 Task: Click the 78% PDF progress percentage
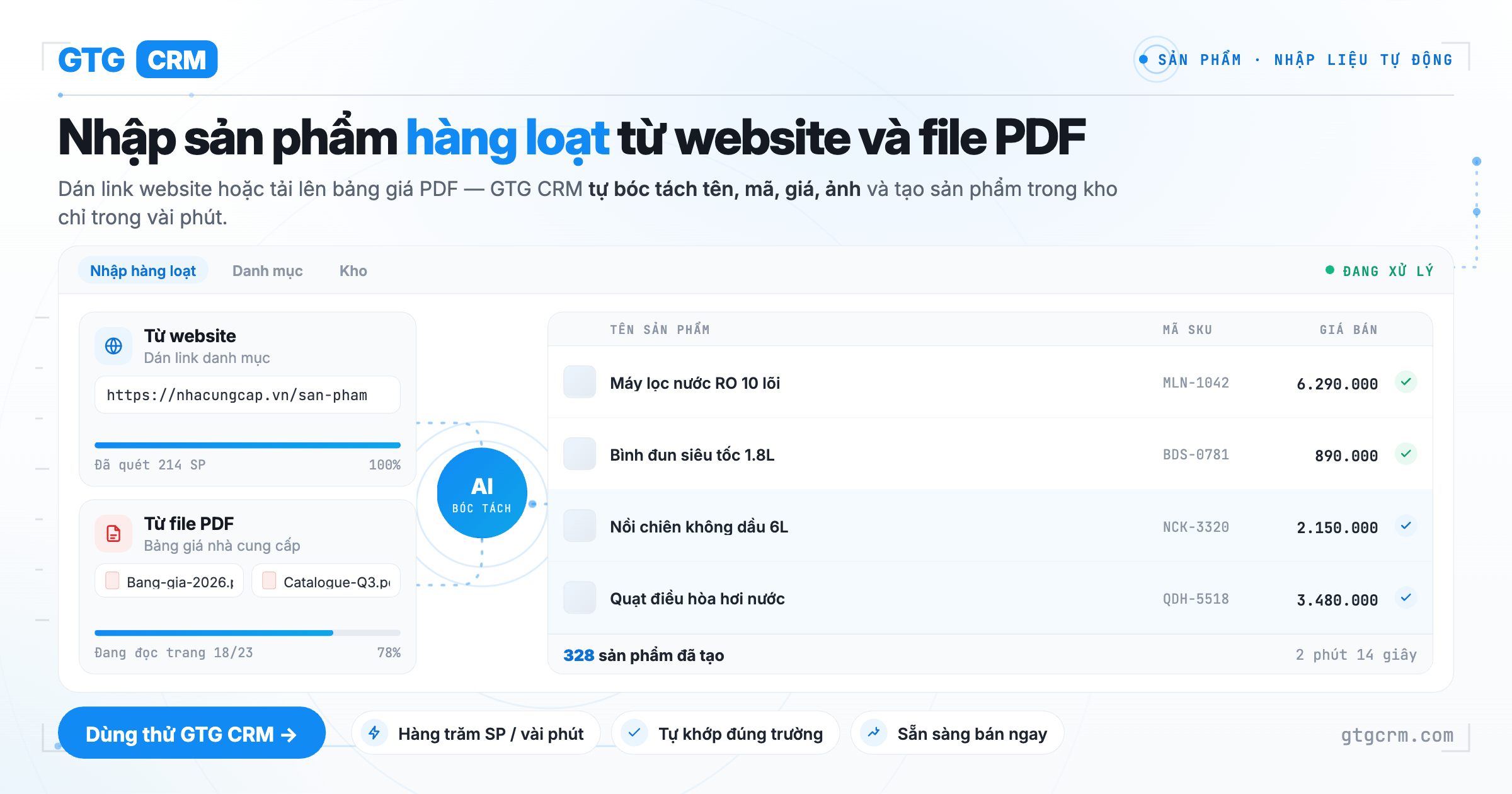389,653
